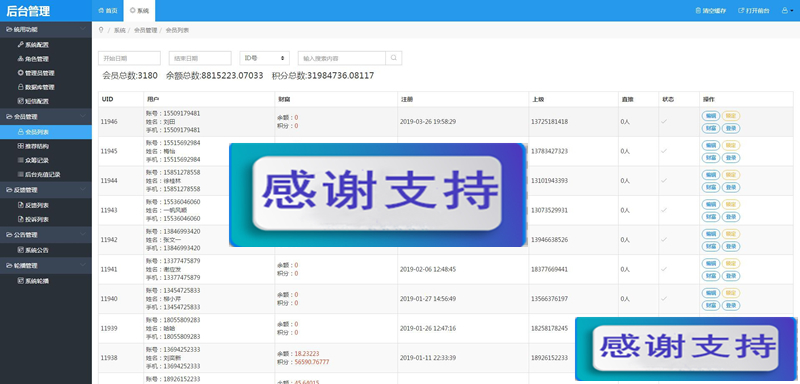
Task: Click the file icon for 投诉列表
Action: click(20, 219)
